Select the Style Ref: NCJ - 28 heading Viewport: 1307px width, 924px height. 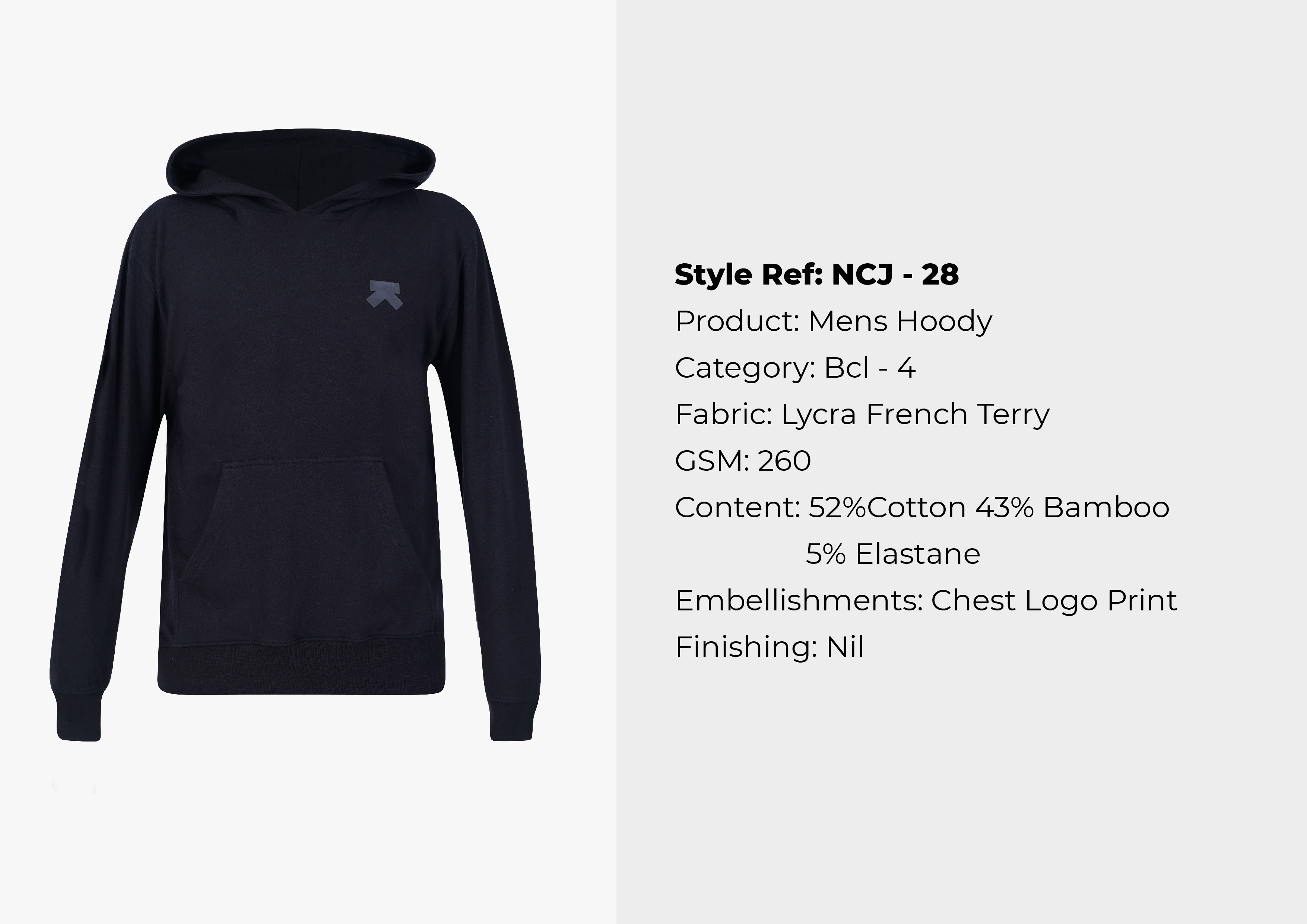click(816, 274)
